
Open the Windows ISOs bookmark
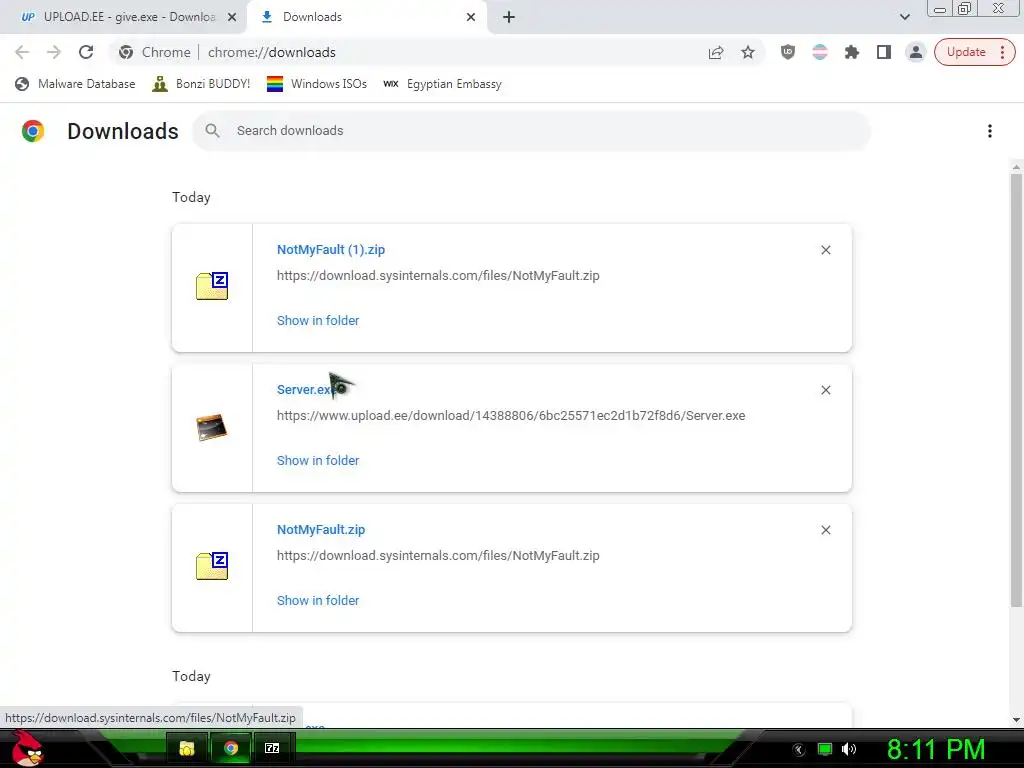[317, 84]
